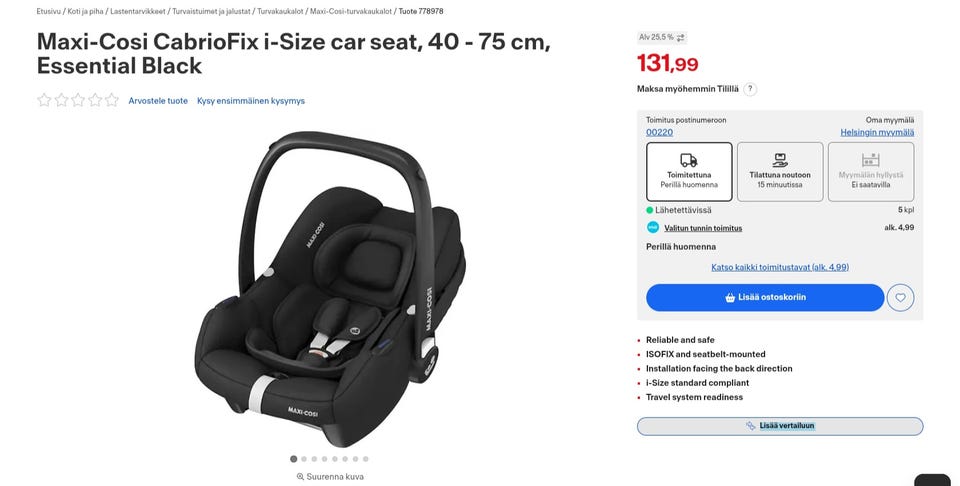Select the Tilattuna noutoon pickup option

(x=780, y=172)
